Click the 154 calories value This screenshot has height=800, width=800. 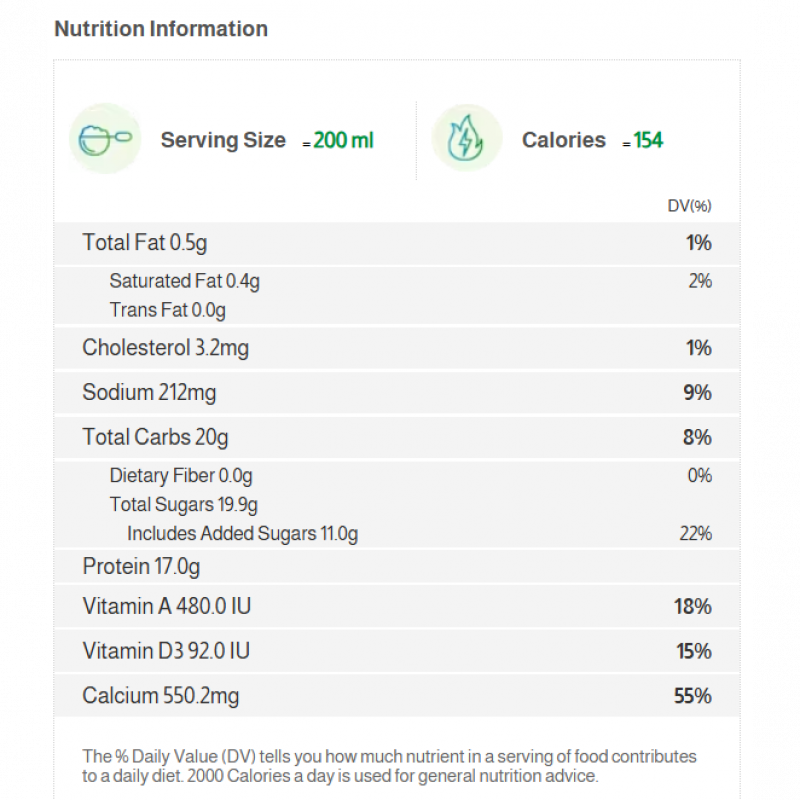[x=648, y=140]
